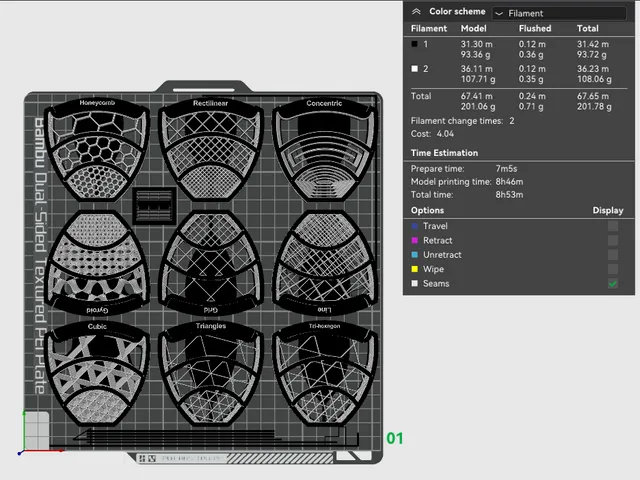Select the small square prime tower object
The width and height of the screenshot is (640, 480).
[154, 206]
